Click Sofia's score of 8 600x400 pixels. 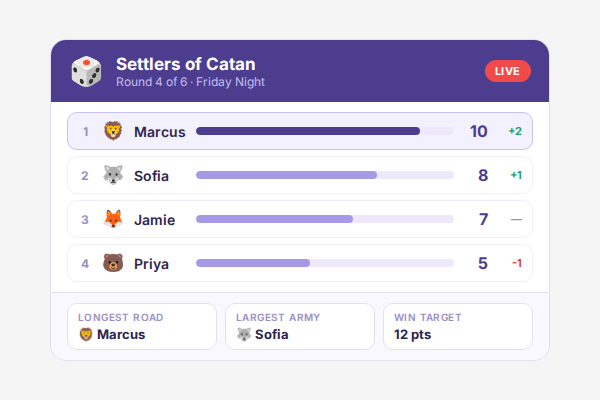[483, 175]
